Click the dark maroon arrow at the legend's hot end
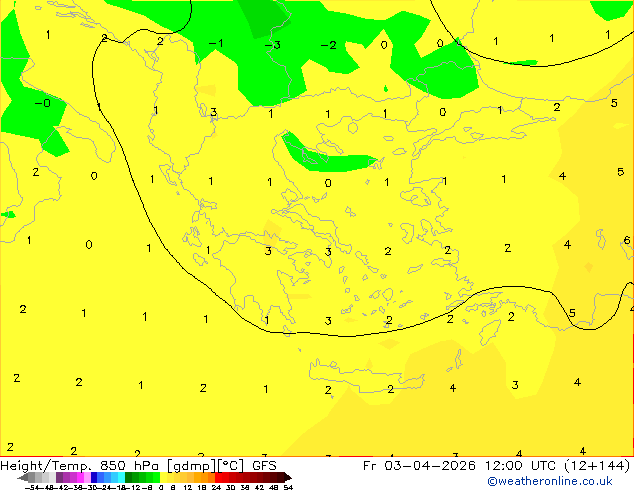 pos(288,477)
